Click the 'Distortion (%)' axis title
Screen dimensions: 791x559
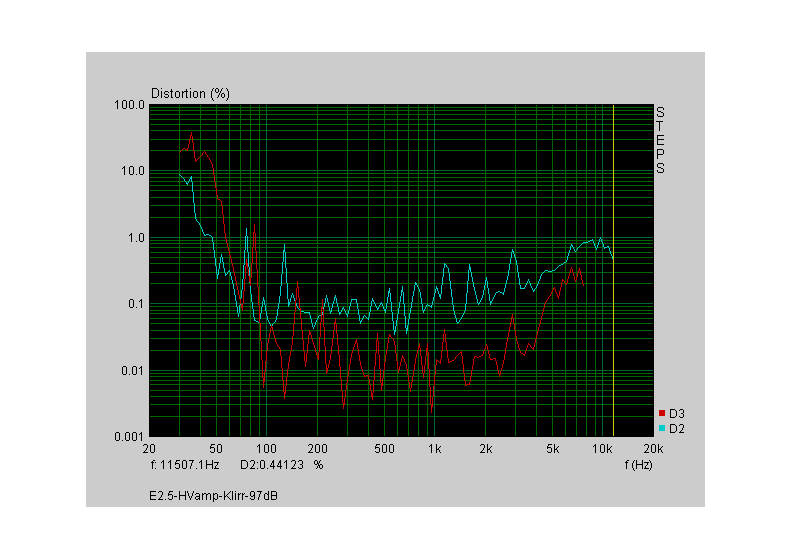click(190, 93)
